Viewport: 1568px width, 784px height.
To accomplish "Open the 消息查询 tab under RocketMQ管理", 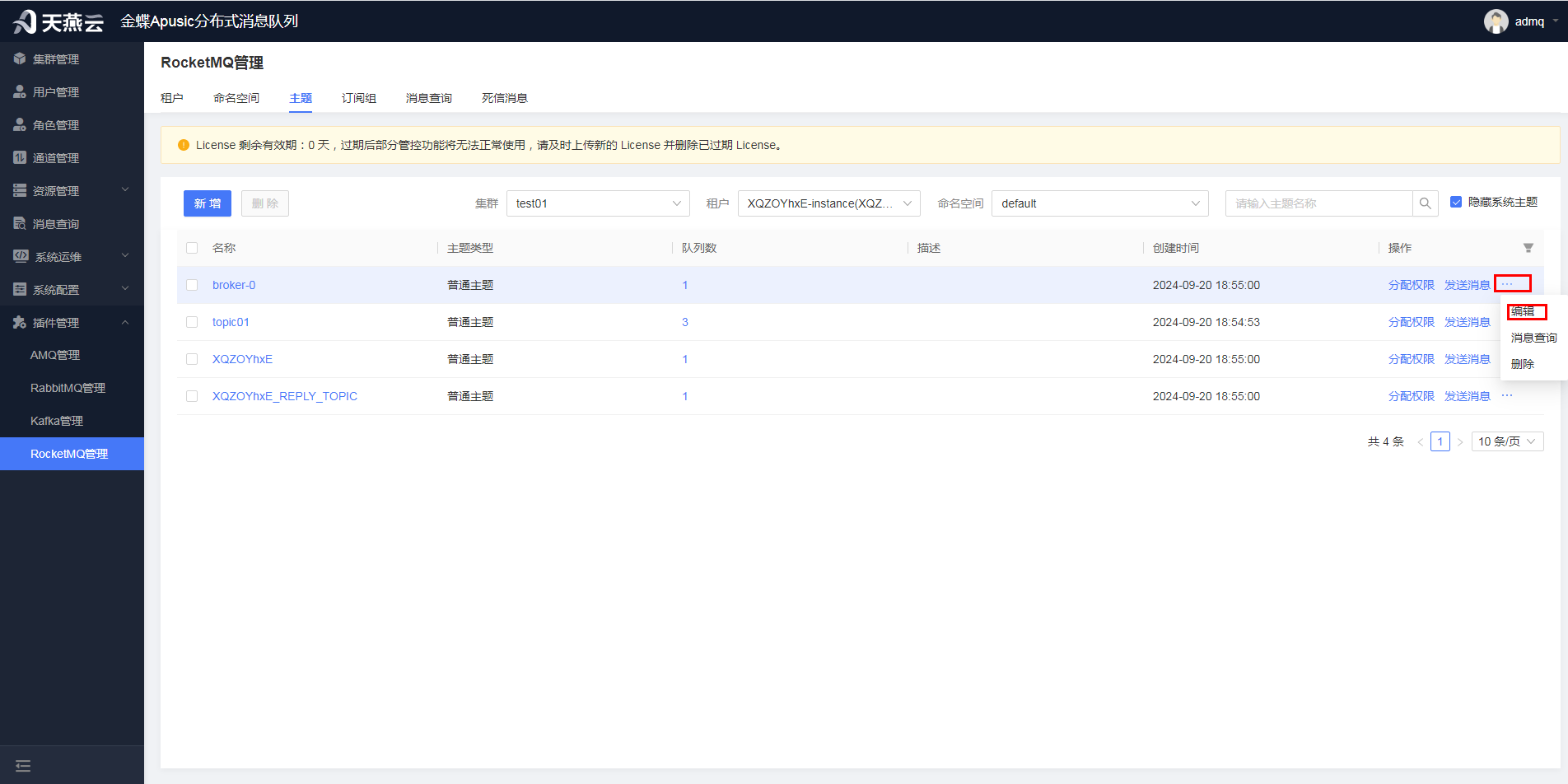I will pyautogui.click(x=429, y=98).
